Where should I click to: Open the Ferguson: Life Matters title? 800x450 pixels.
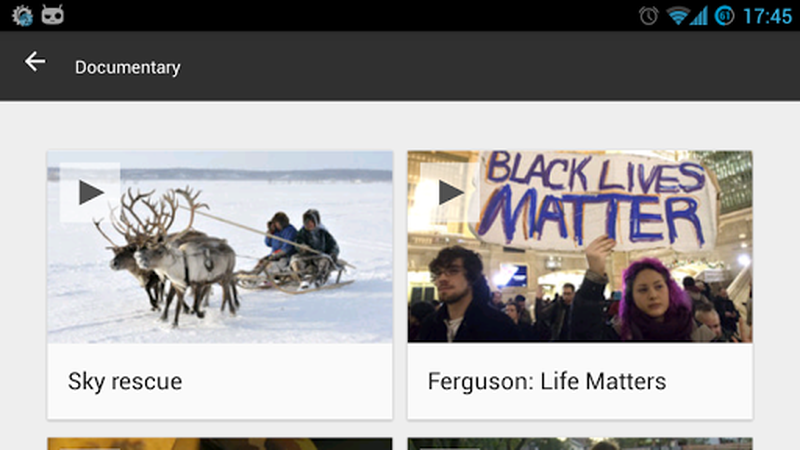coord(547,381)
